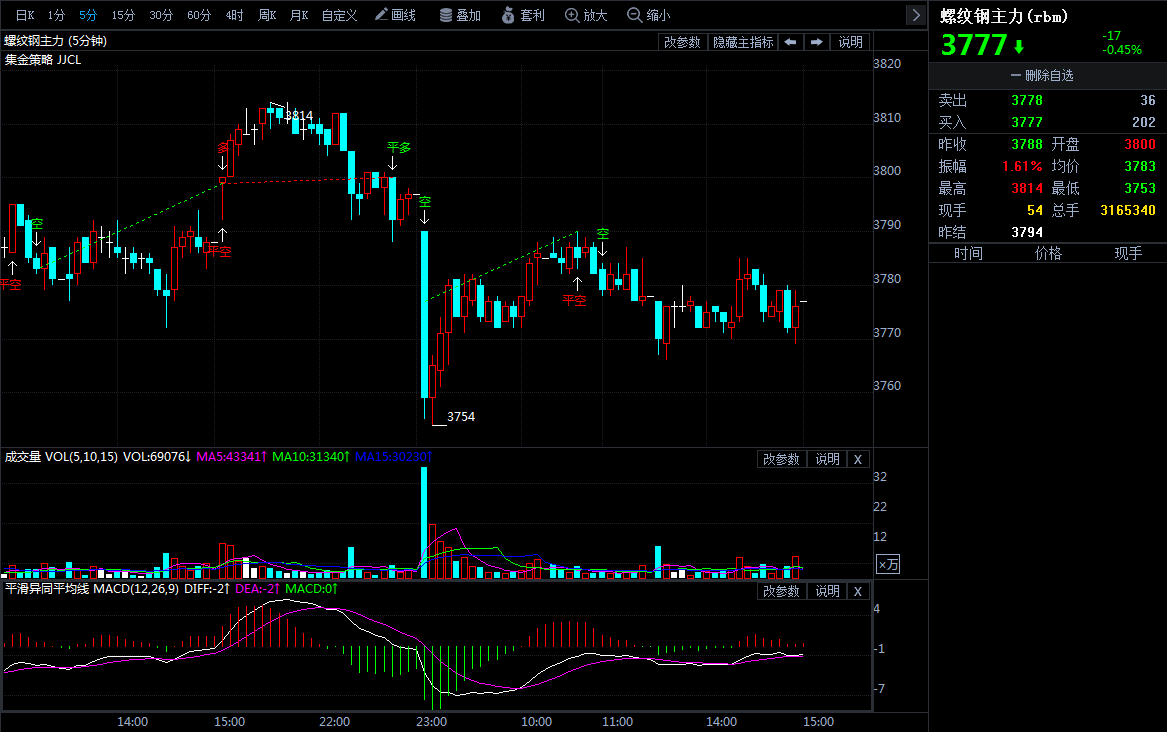Click the right arrow indicator button
Image resolution: width=1167 pixels, height=732 pixels.
point(817,42)
